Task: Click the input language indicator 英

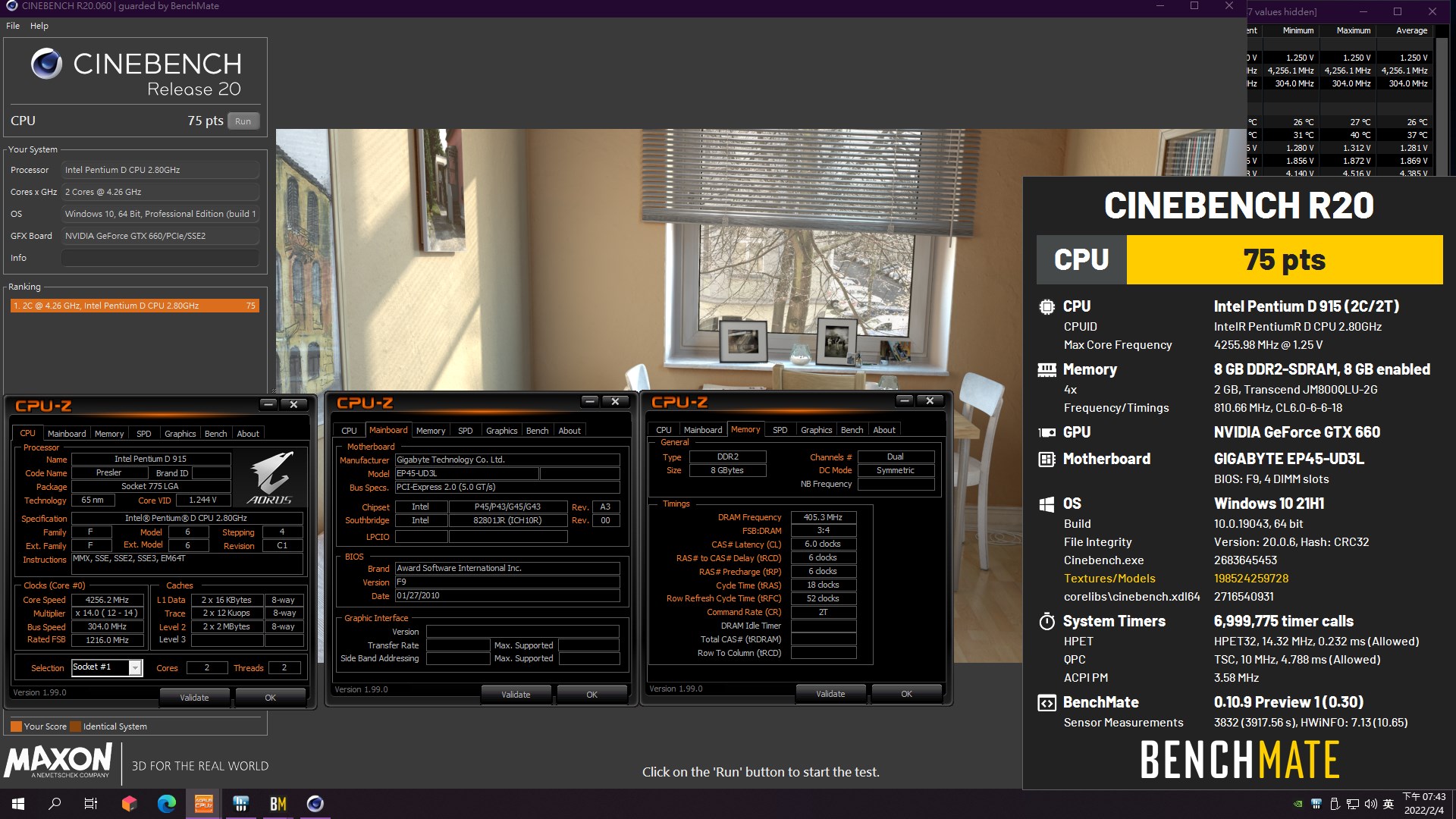Action: (1389, 804)
